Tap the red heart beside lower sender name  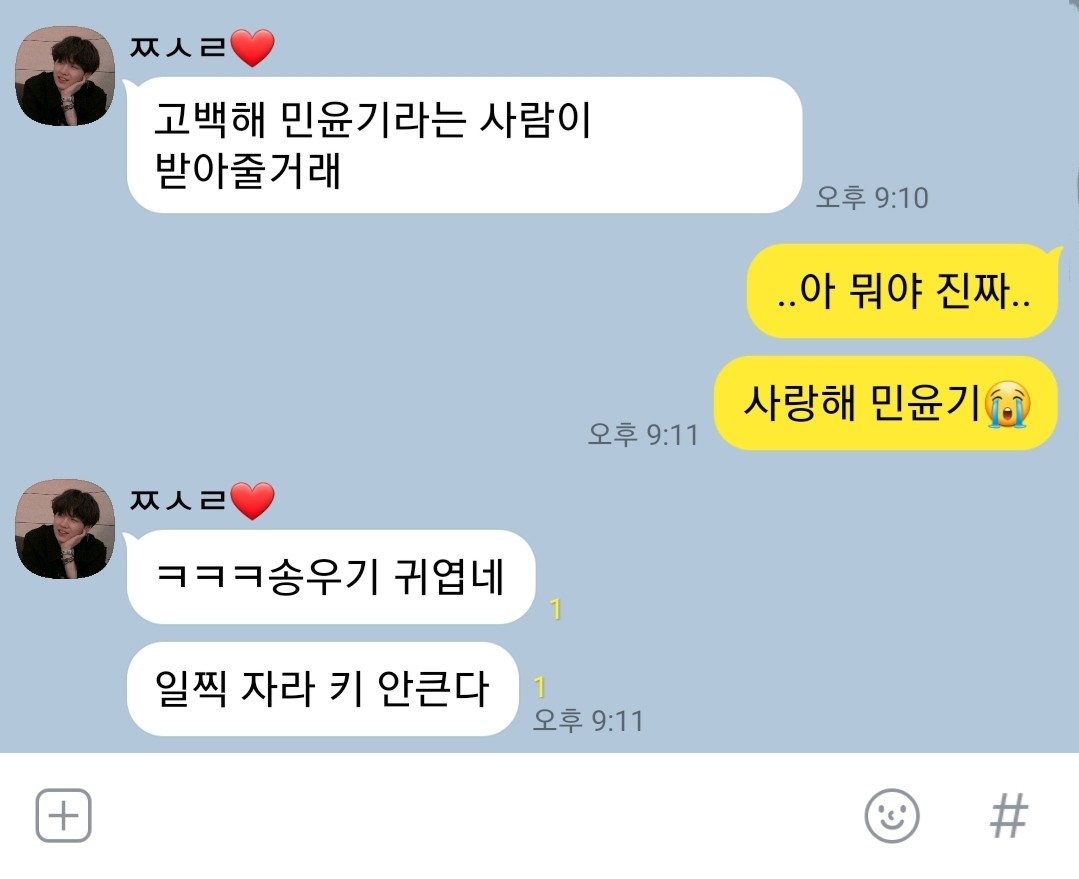pos(253,500)
